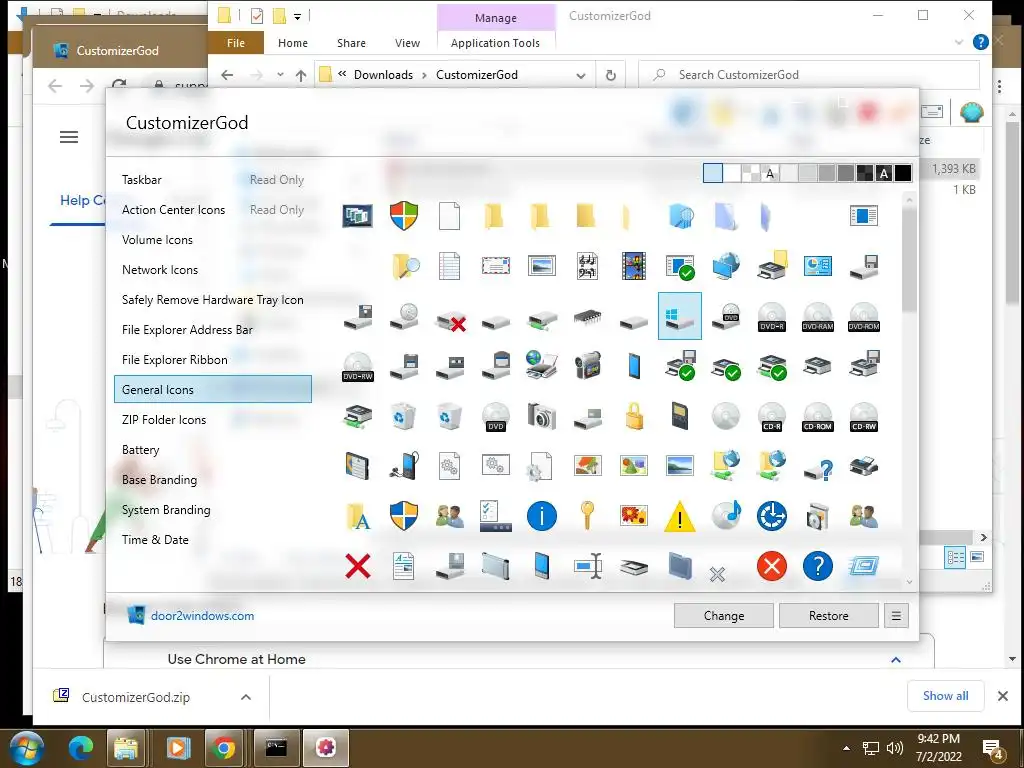Select the Windows security shield icon

coord(404,216)
